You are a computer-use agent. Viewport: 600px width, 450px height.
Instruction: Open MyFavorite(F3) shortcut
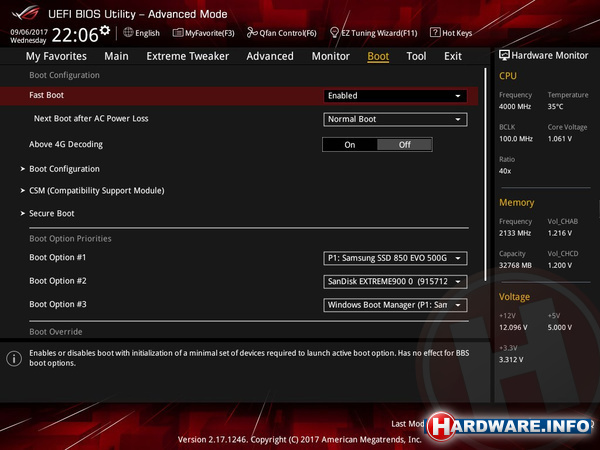(204, 33)
